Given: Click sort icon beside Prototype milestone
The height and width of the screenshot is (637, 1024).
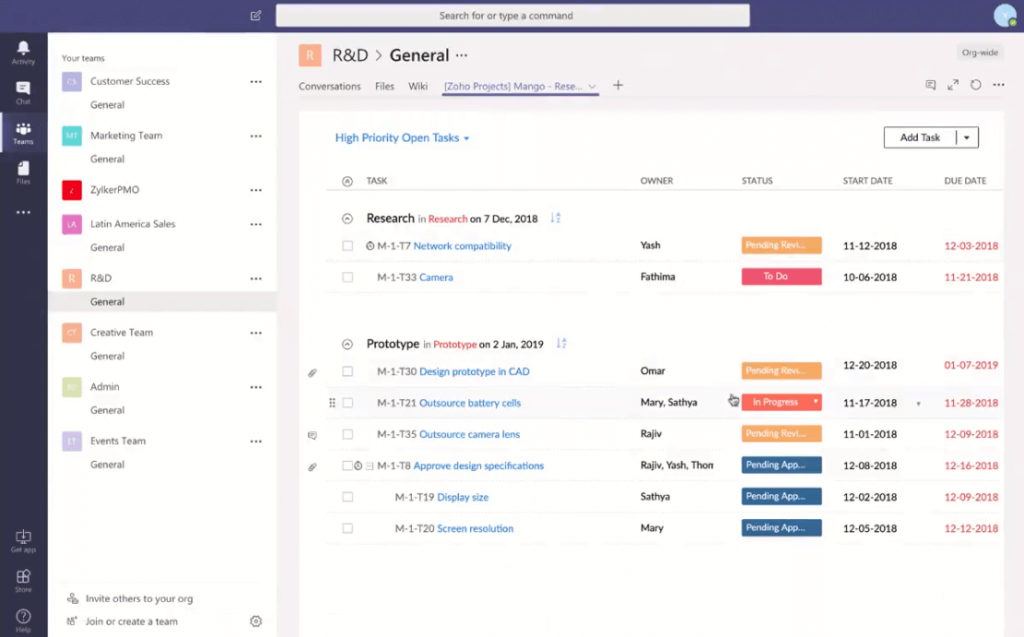Looking at the screenshot, I should (x=561, y=343).
